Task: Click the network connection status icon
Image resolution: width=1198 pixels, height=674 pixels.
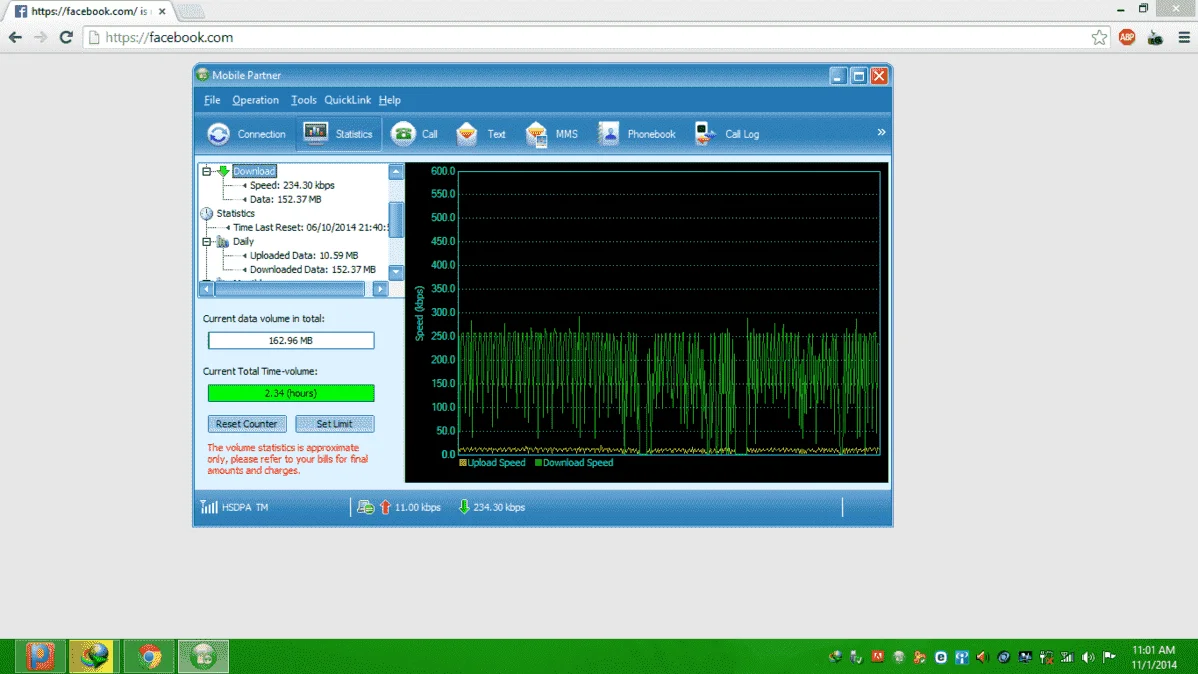Action: pyautogui.click(x=365, y=507)
